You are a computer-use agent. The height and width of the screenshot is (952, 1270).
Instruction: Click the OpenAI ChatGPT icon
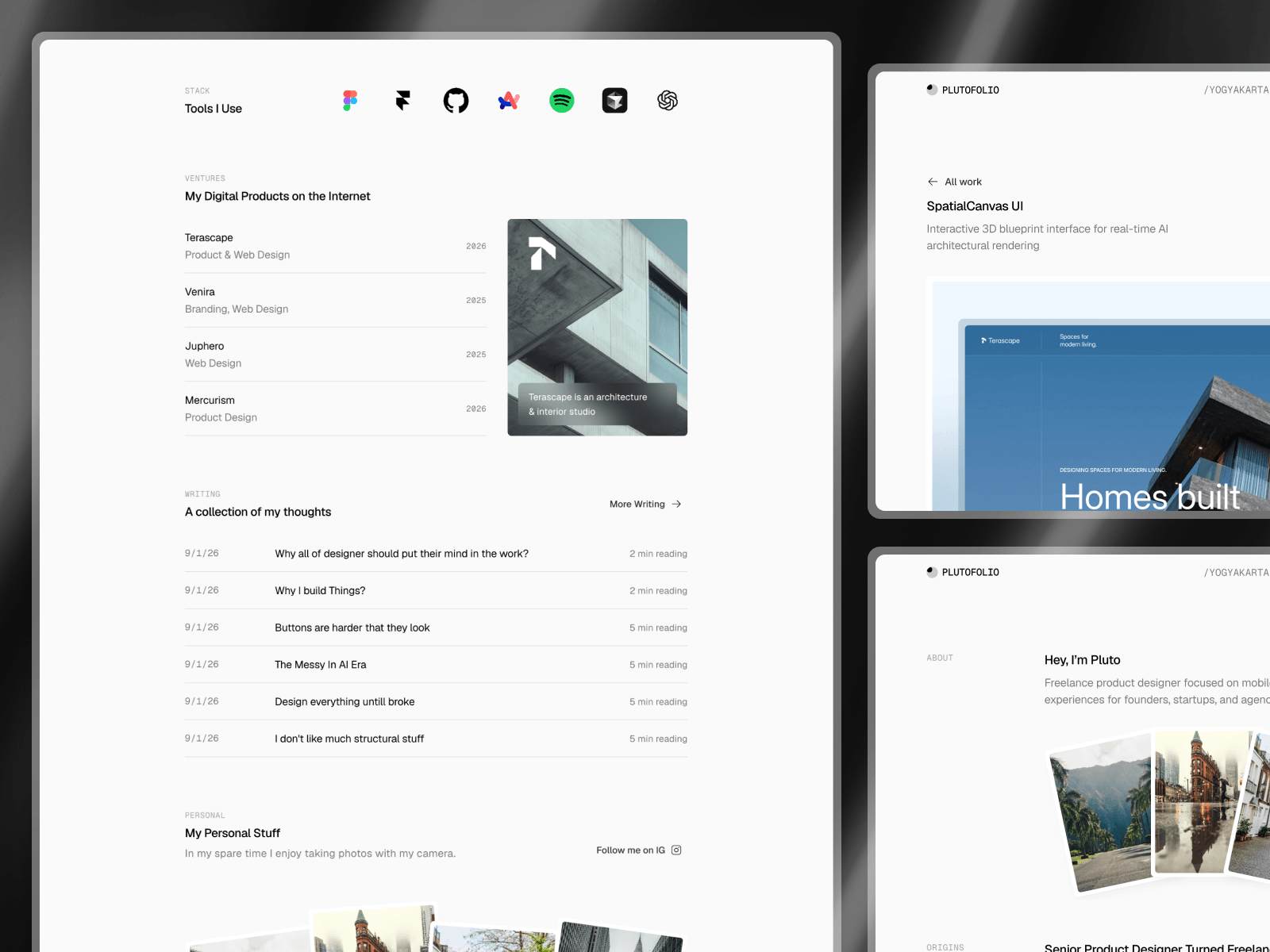pos(668,101)
